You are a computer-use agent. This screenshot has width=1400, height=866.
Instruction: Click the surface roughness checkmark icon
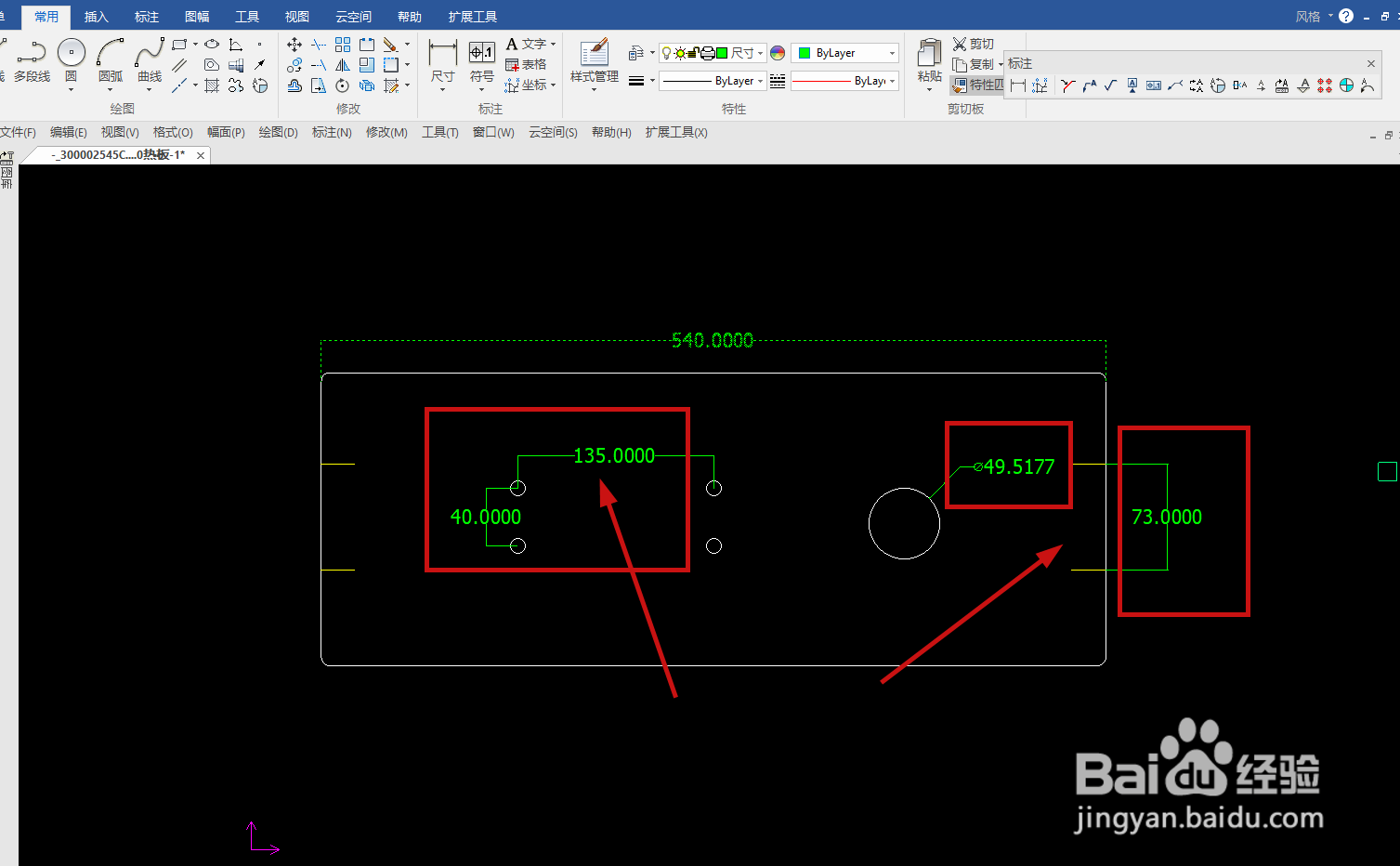pos(1110,85)
